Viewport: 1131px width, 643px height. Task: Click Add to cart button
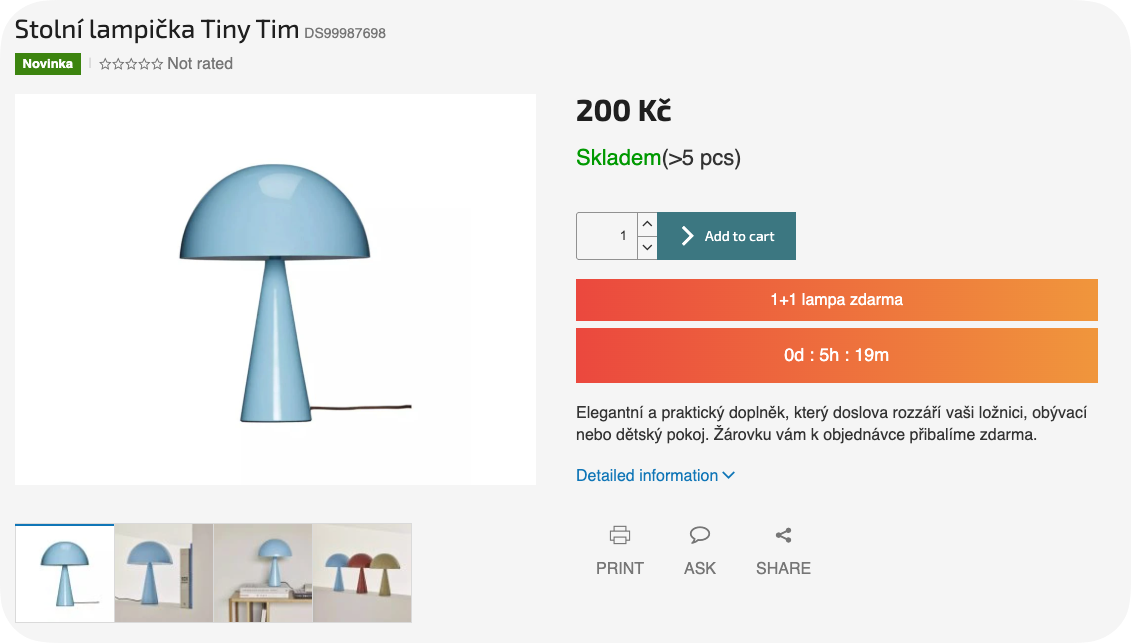tap(727, 236)
